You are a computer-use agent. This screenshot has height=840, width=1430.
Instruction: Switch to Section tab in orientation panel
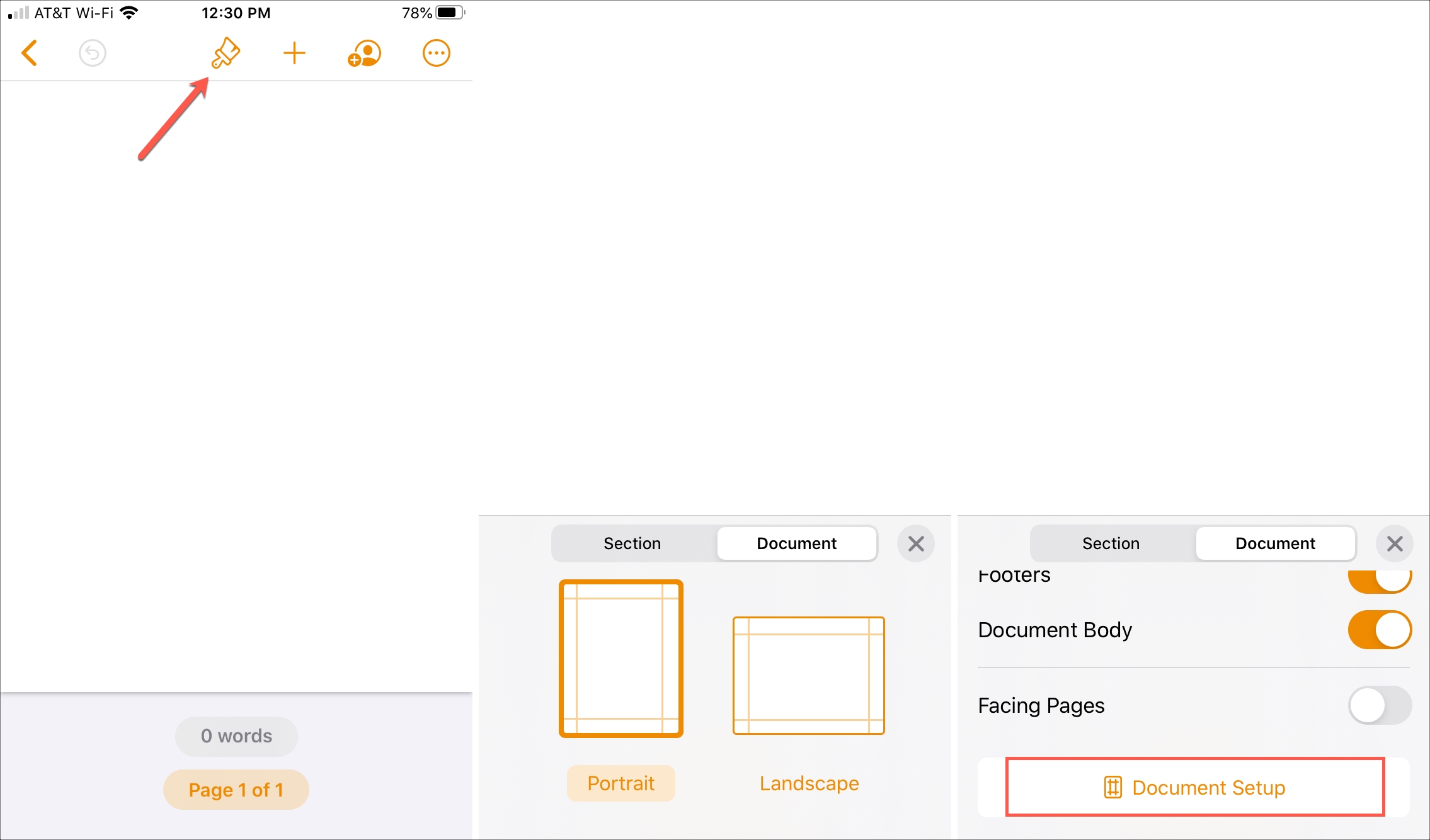pyautogui.click(x=632, y=543)
